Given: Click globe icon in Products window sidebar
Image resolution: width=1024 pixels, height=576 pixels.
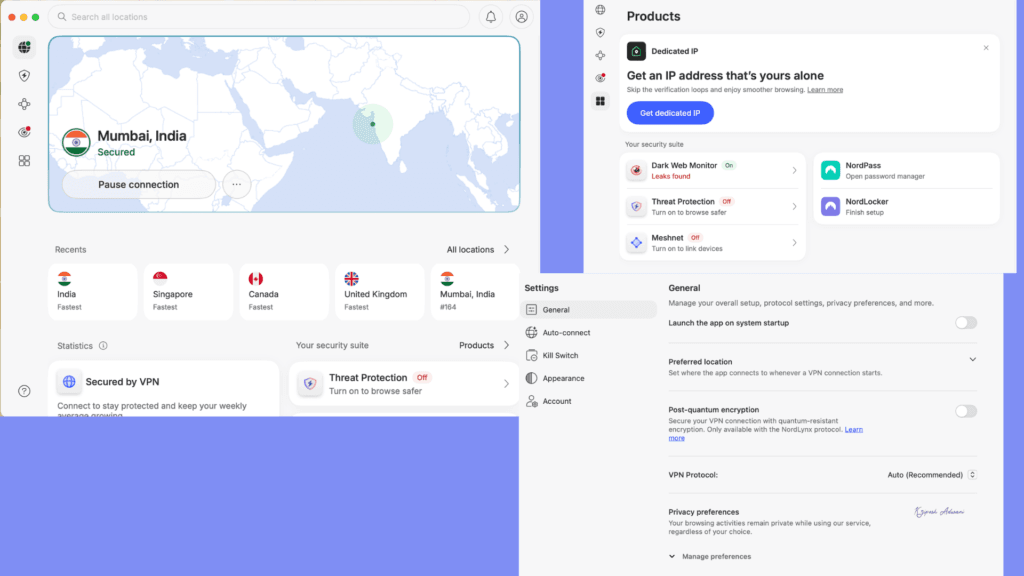Looking at the screenshot, I should 600,10.
